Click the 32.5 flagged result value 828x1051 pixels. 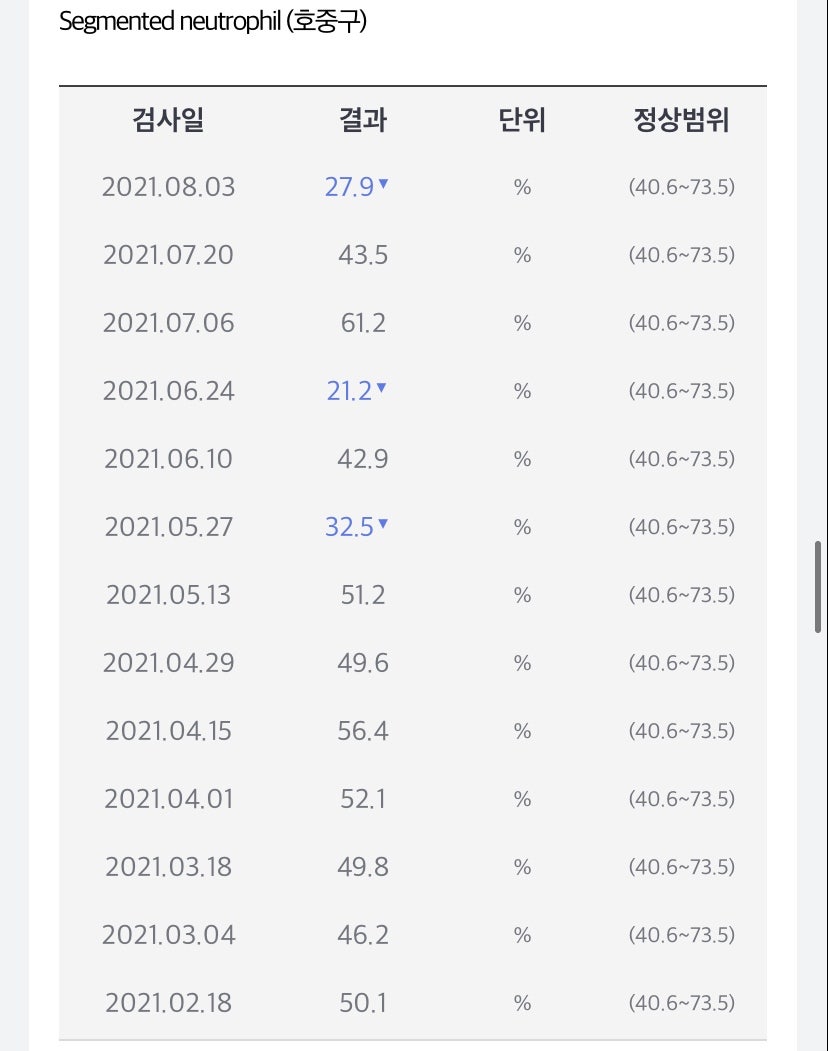coord(349,528)
